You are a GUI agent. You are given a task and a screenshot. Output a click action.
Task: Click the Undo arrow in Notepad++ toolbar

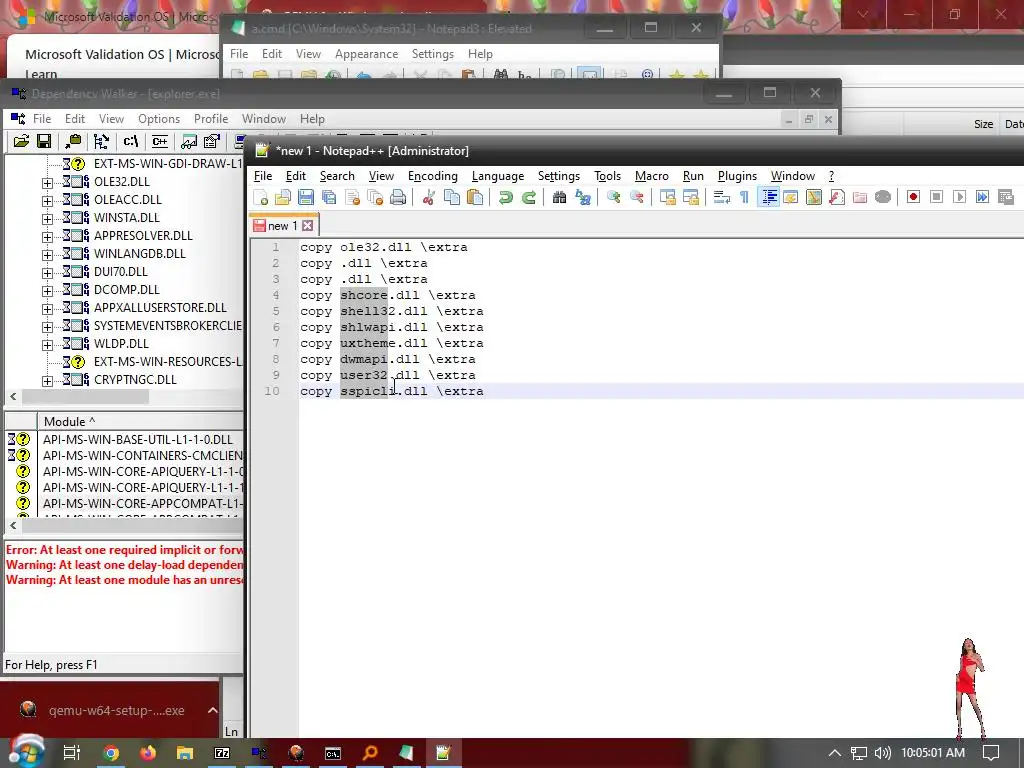[505, 197]
